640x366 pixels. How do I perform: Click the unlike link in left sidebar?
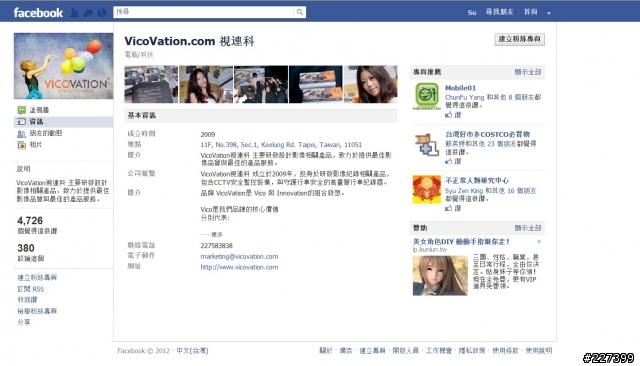pos(27,300)
